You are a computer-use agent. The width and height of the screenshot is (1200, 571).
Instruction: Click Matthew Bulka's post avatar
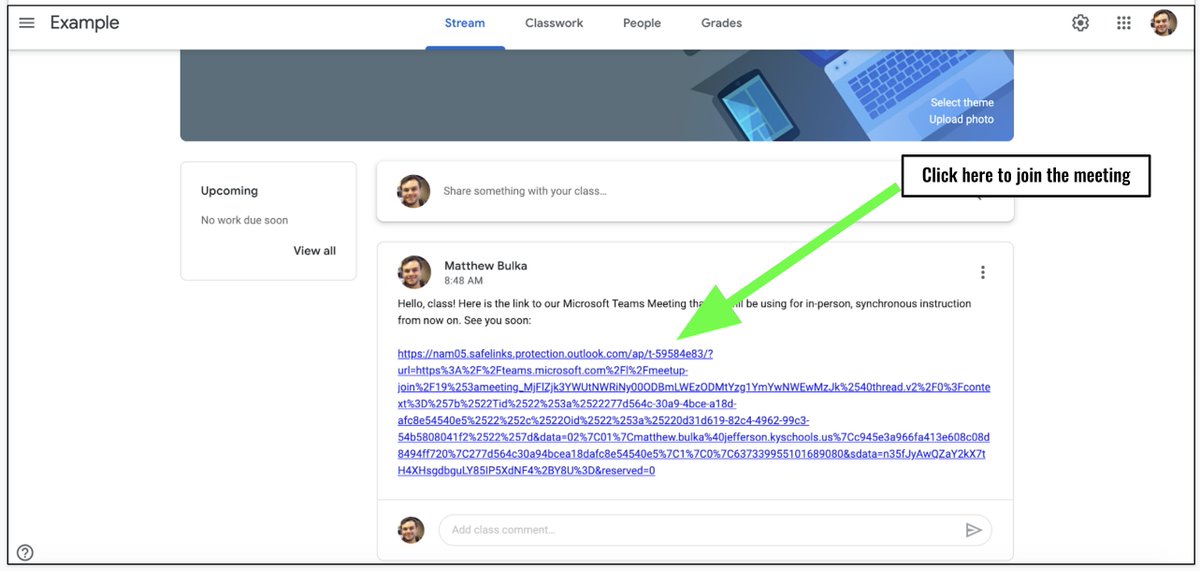[x=414, y=272]
